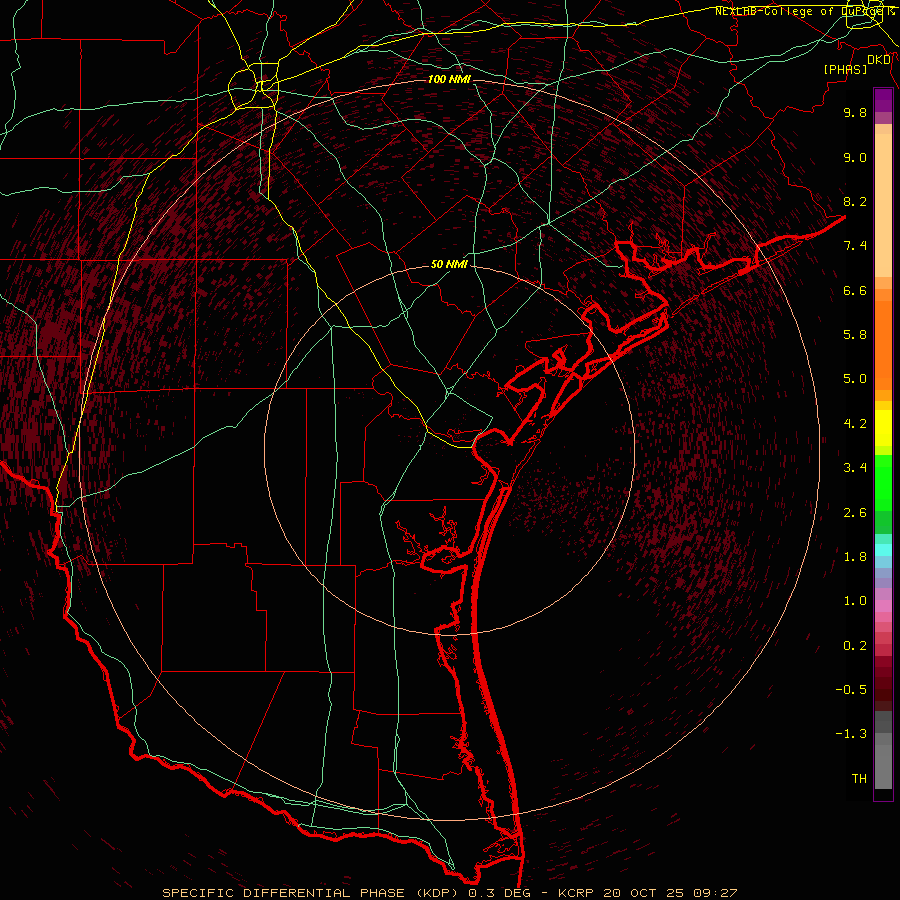900x900 pixels.
Task: Click the 9.8 value on the scale
Action: pos(855,112)
